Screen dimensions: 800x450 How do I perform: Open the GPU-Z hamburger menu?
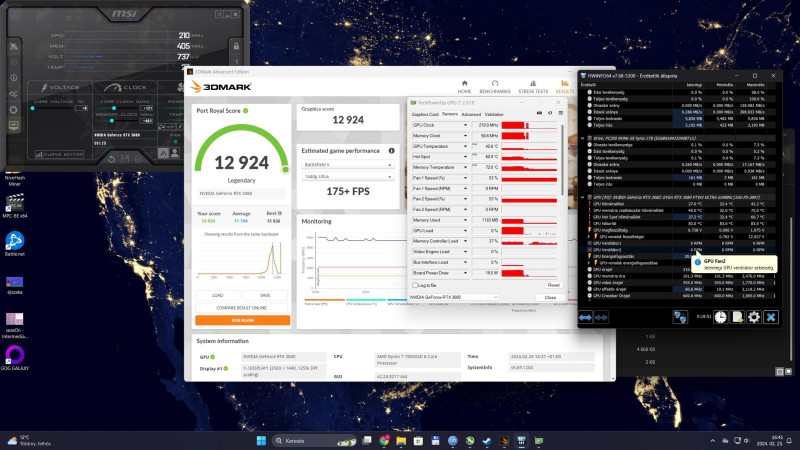(x=560, y=113)
